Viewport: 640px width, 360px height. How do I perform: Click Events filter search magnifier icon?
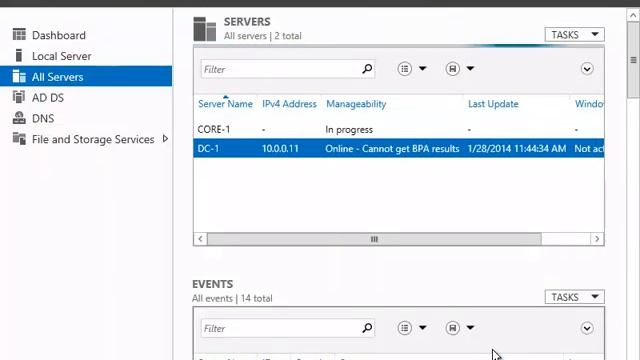367,328
